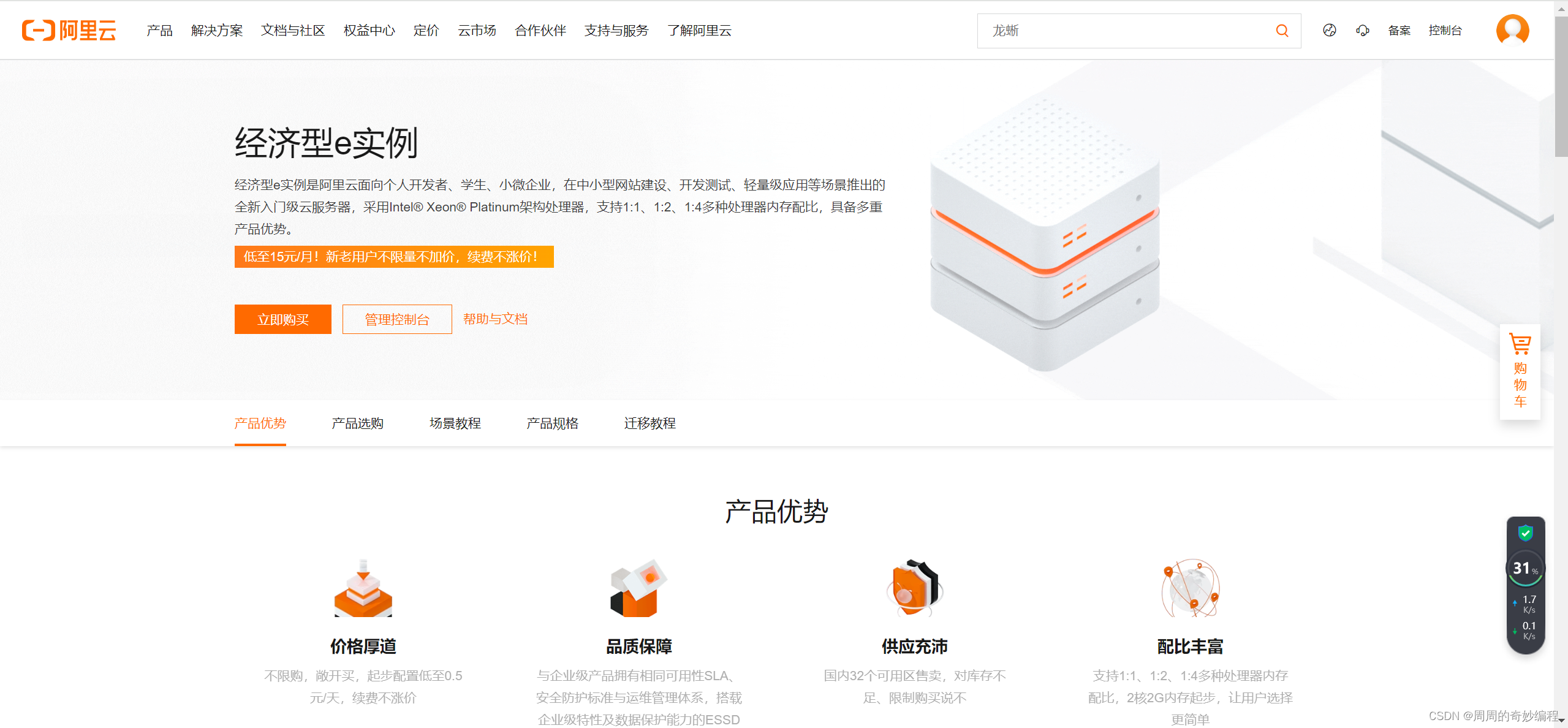Click the 供应充沛 shield icon
Image resolution: width=1568 pixels, height=728 pixels.
[914, 587]
